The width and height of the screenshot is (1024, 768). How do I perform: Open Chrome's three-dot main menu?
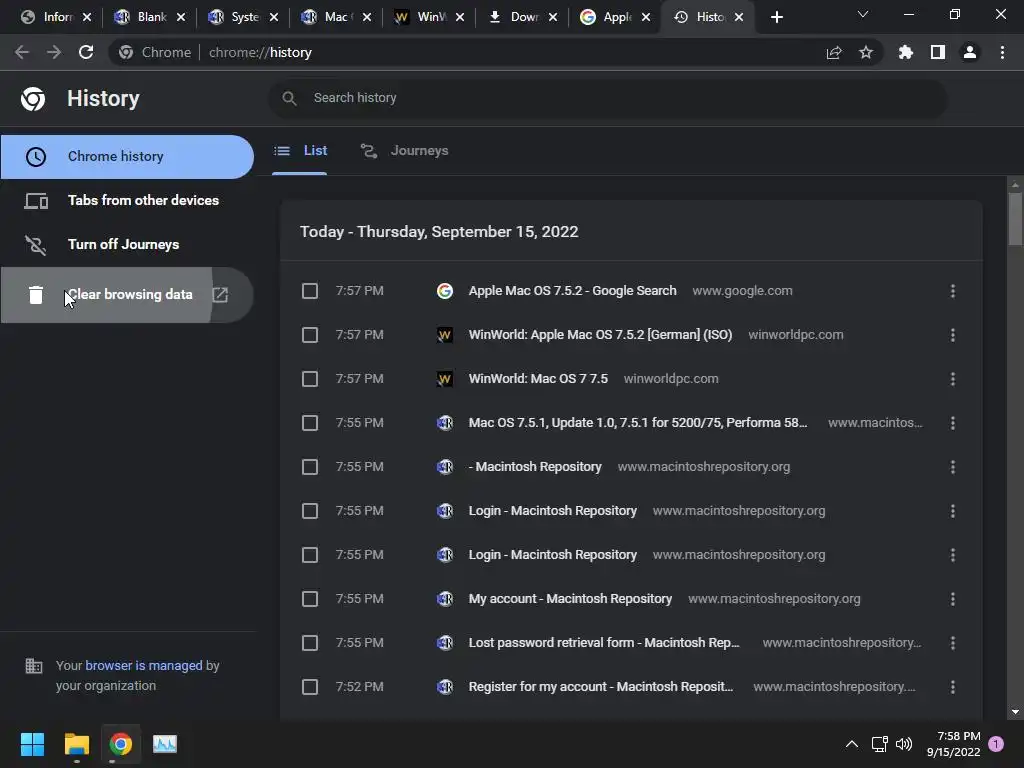click(1002, 52)
